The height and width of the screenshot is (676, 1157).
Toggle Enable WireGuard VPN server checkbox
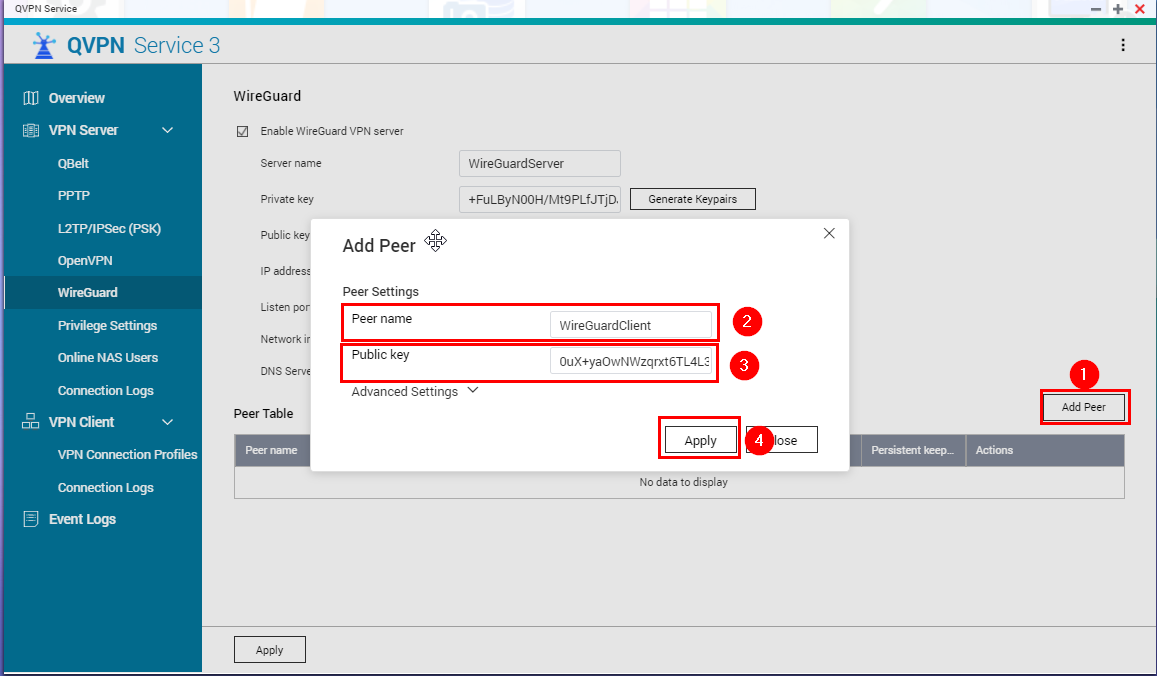pyautogui.click(x=242, y=131)
